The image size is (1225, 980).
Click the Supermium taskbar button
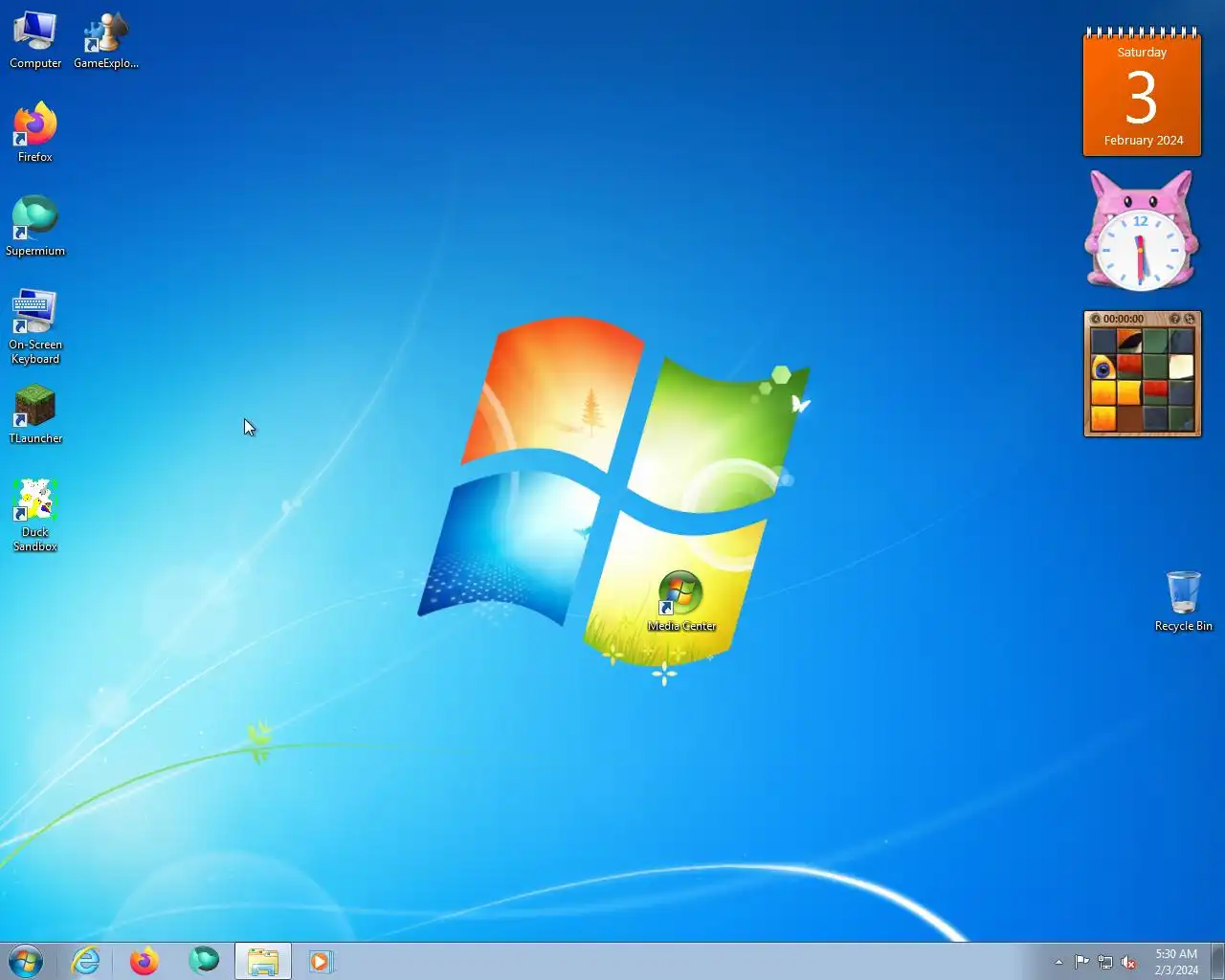point(204,961)
